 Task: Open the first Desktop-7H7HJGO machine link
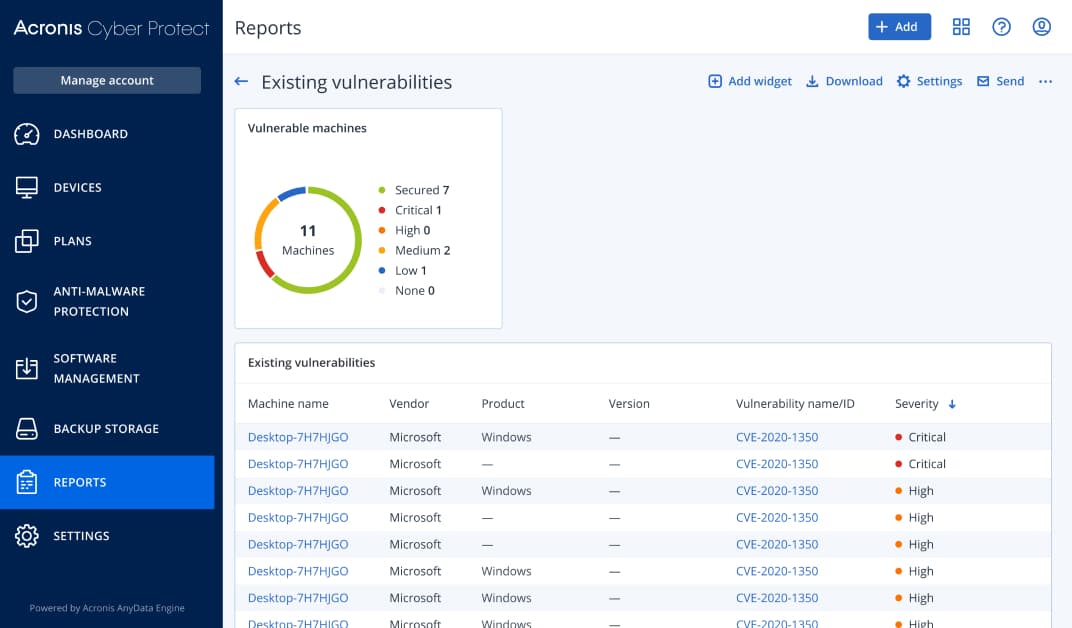297,437
